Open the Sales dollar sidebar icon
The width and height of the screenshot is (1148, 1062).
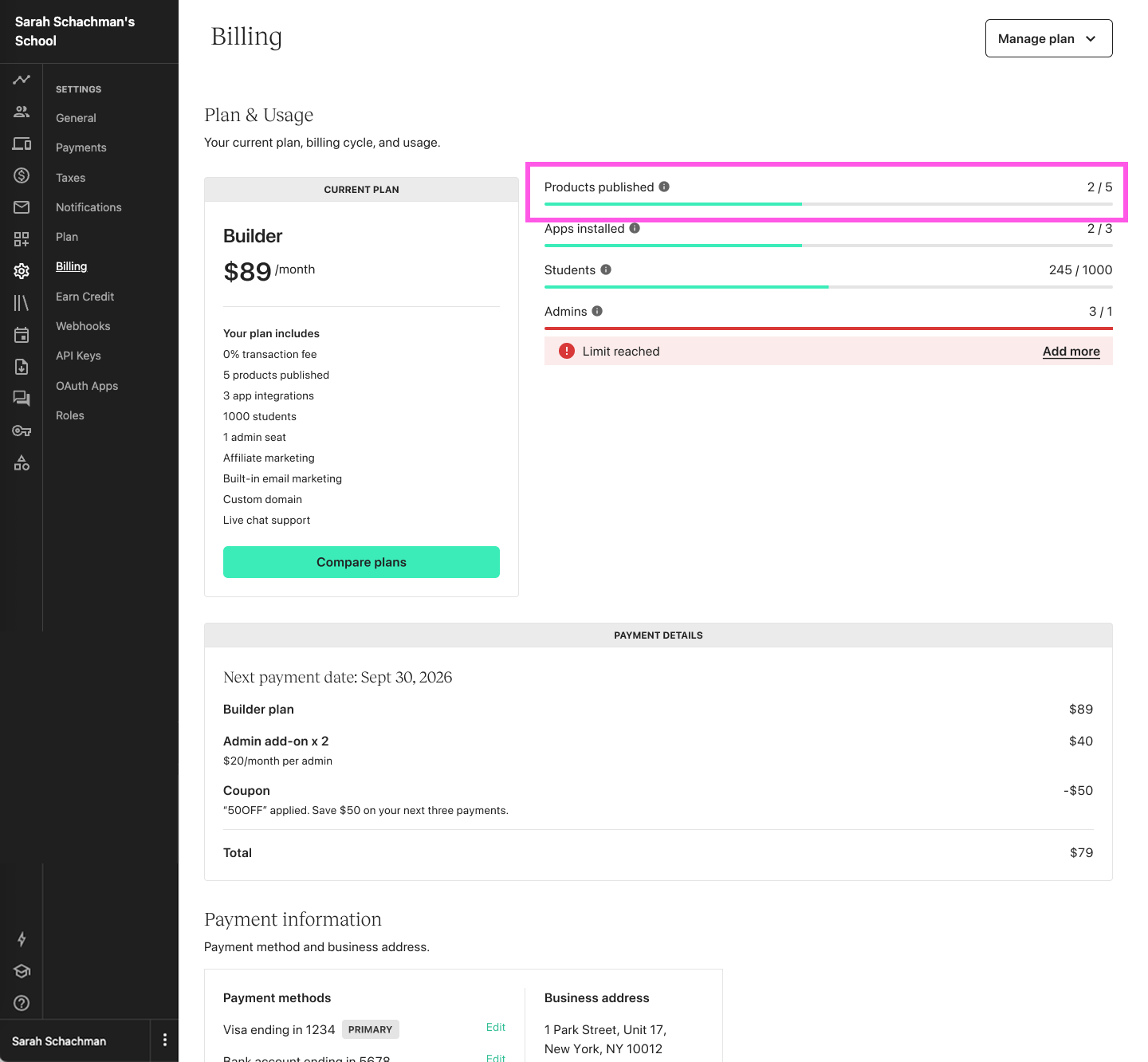22,175
